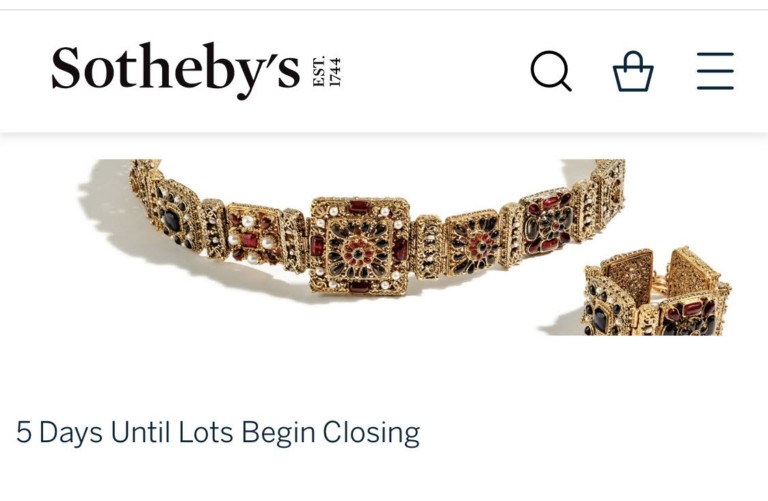This screenshot has width=768, height=501.
Task: Select the red-gem square link on the choker's right
Action: (547, 222)
